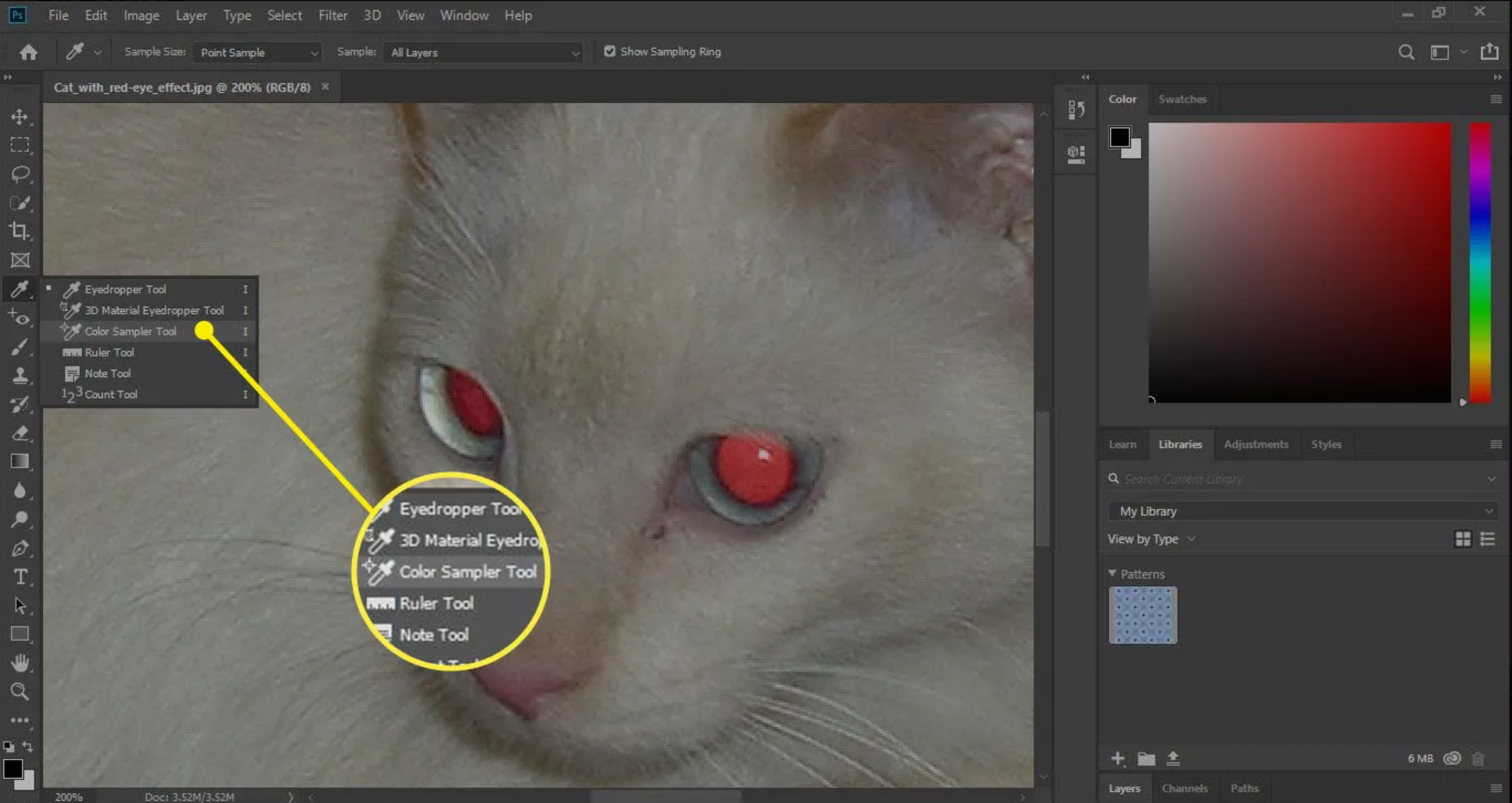Open the History panel icon
The image size is (1512, 803).
pos(1076,110)
